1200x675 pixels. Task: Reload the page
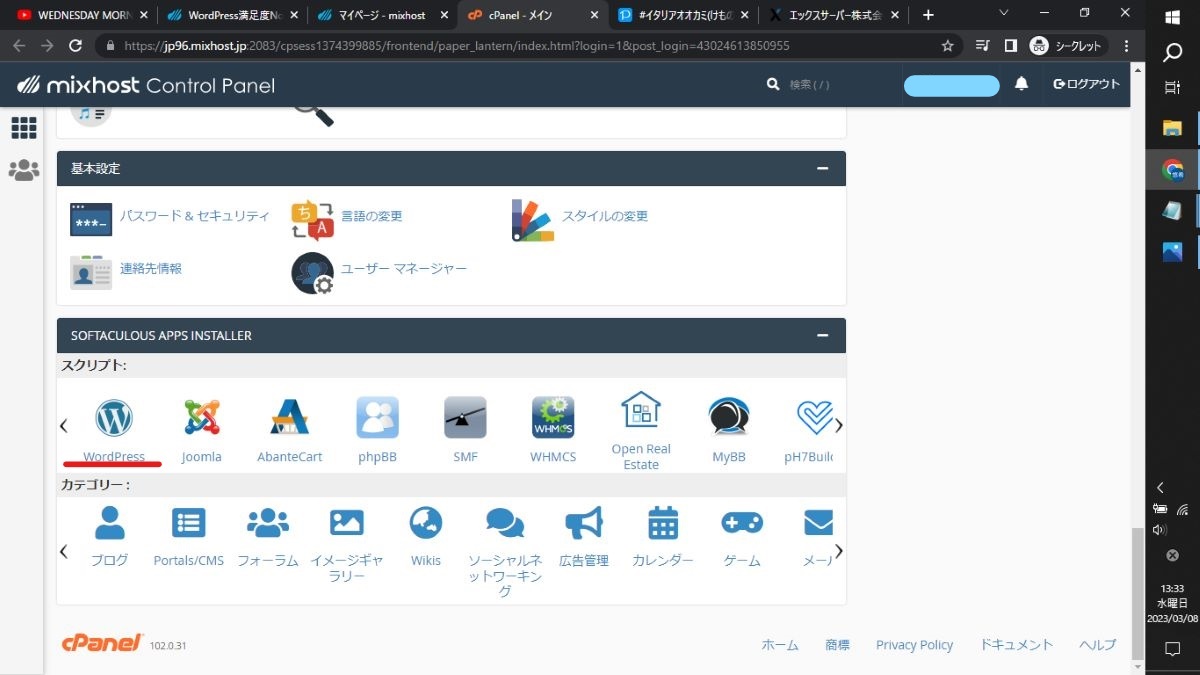pos(75,46)
